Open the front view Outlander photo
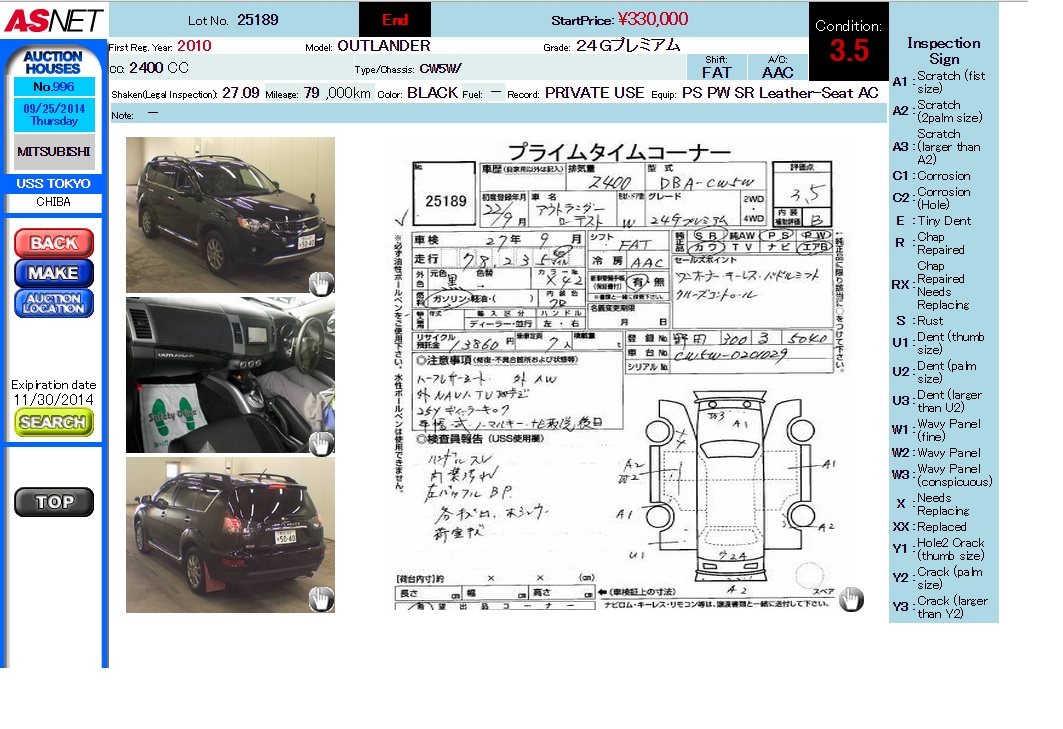 tap(230, 214)
